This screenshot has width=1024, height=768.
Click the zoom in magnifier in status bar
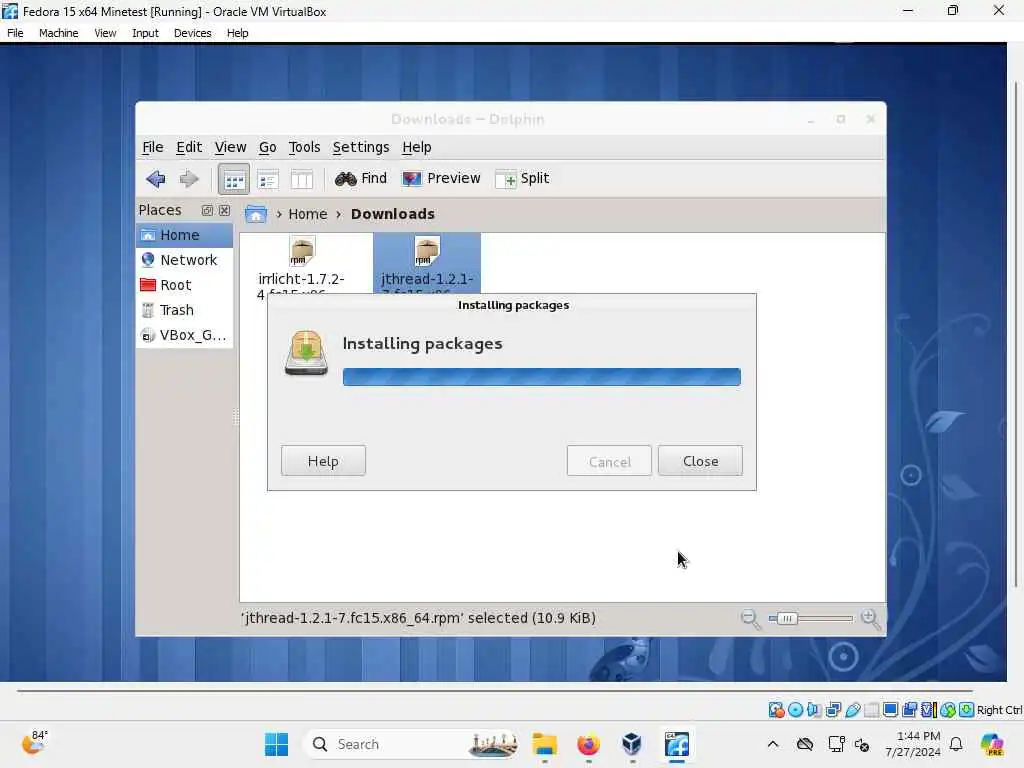click(871, 618)
